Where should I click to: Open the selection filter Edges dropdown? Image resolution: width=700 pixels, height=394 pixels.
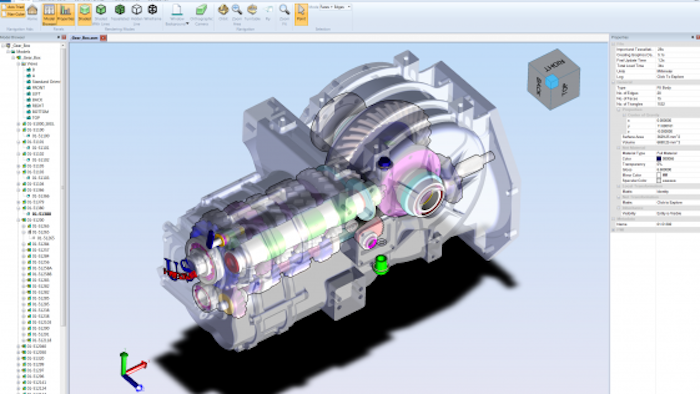341,7
